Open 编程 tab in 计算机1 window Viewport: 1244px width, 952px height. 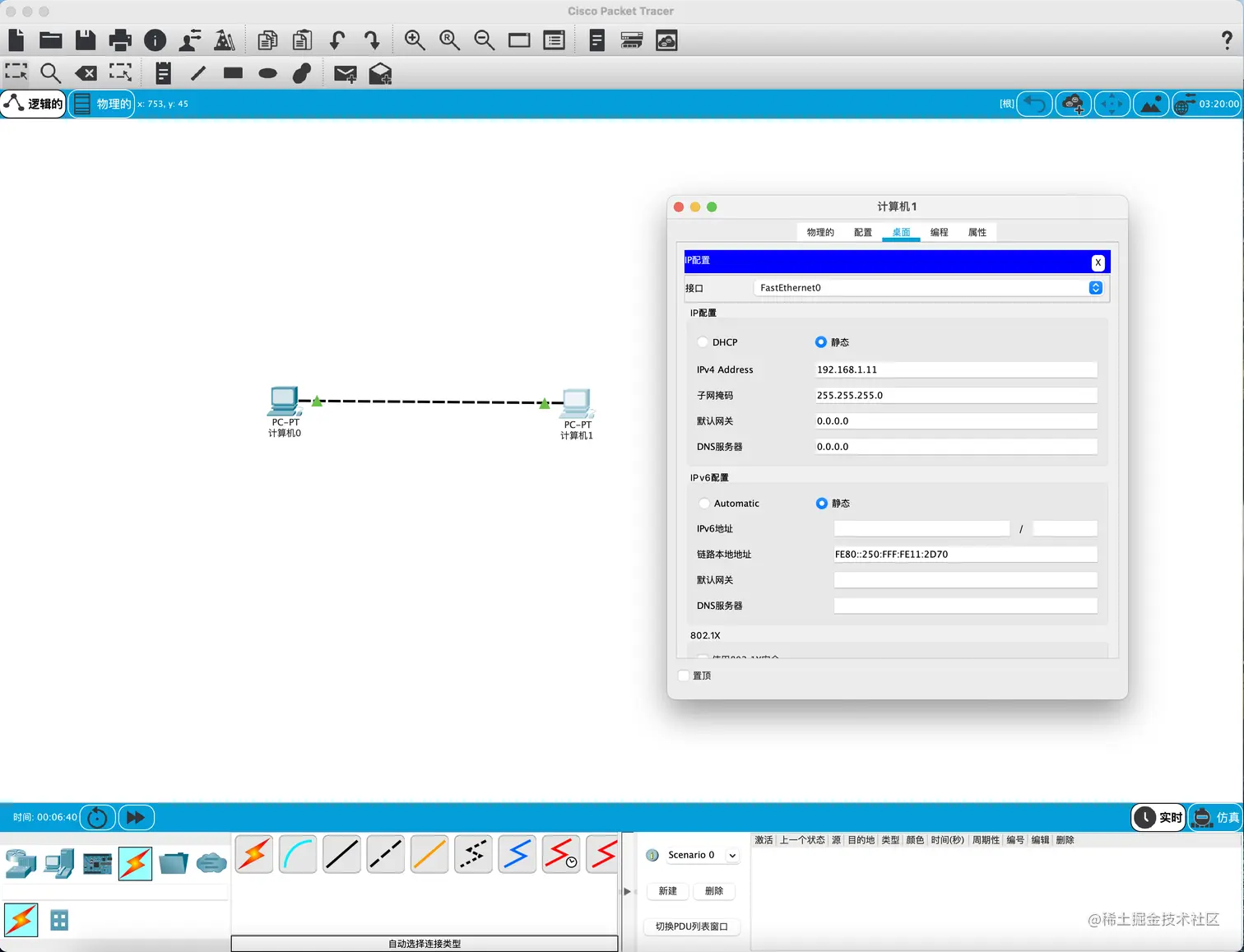940,233
